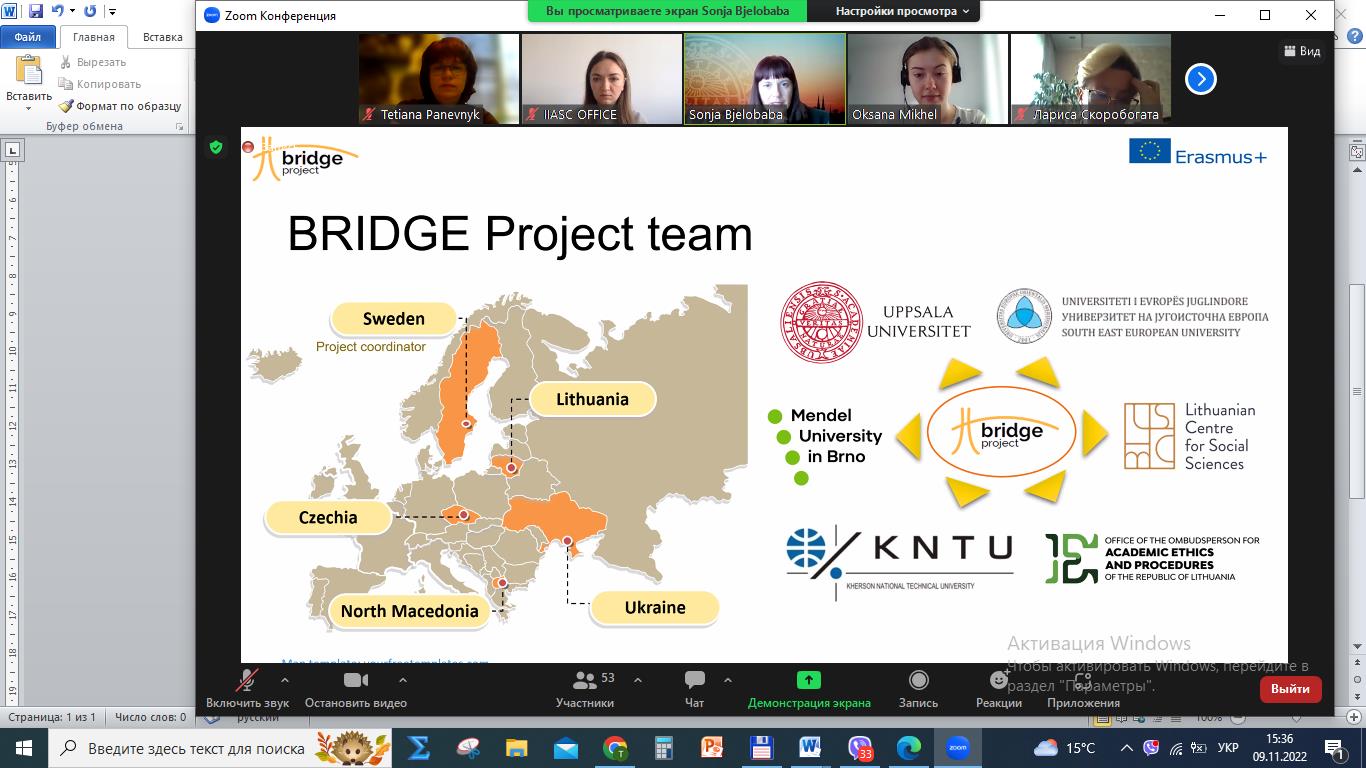Open the Чат chat panel
Screen dimensions: 1366x768
(694, 688)
